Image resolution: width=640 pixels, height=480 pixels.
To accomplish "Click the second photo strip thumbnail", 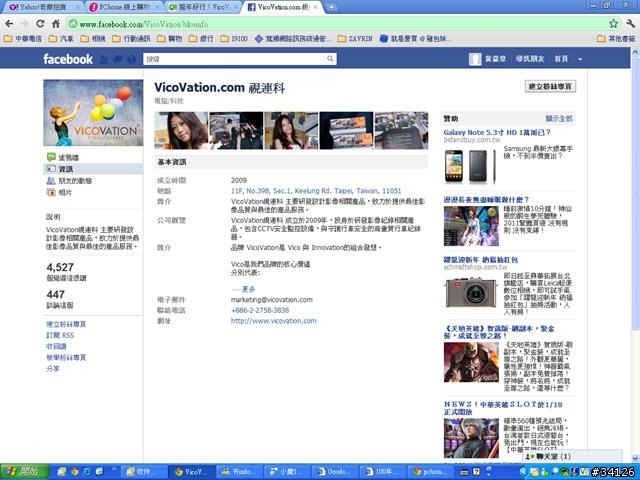I will (x=236, y=131).
